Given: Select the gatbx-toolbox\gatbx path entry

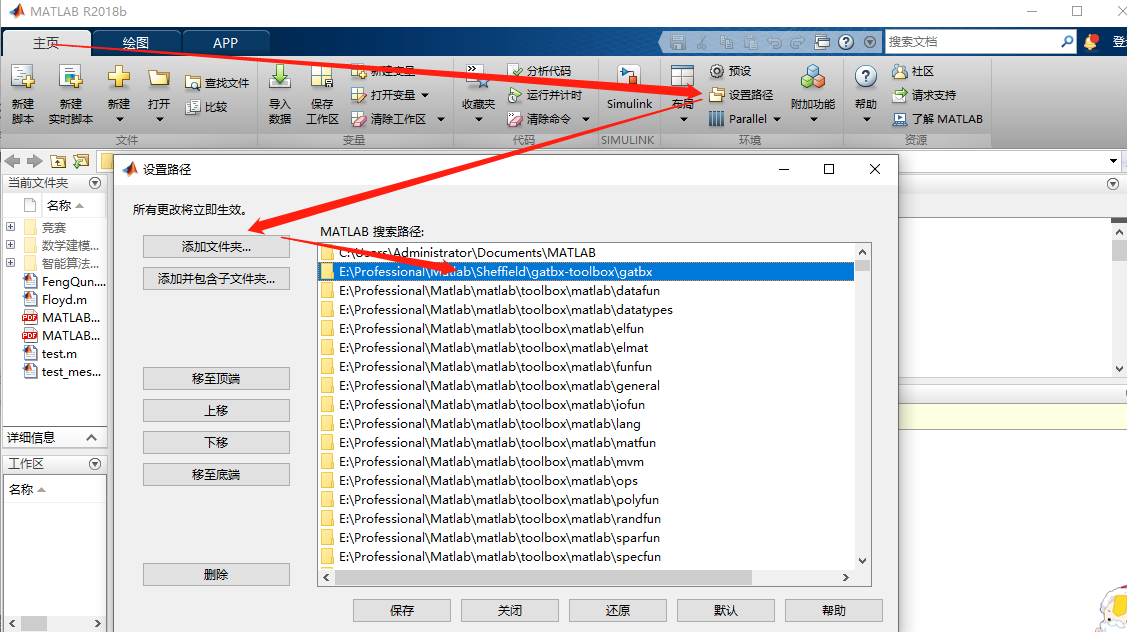Looking at the screenshot, I should point(586,272).
